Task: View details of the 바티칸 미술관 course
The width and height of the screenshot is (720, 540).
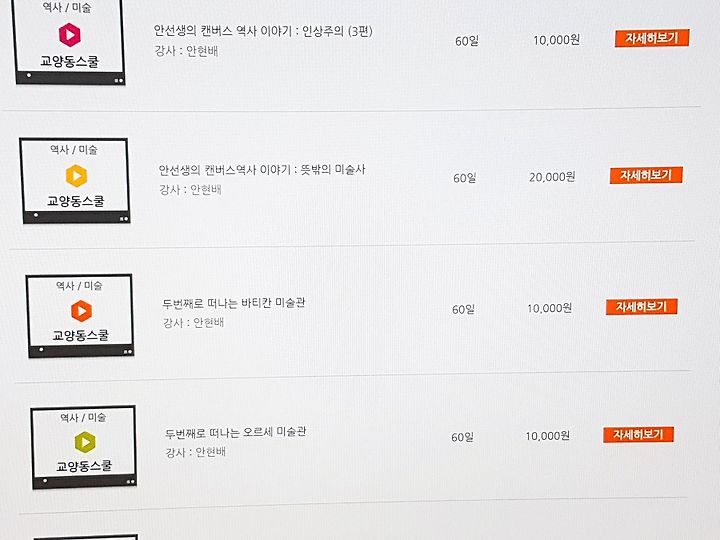Action: [641, 306]
